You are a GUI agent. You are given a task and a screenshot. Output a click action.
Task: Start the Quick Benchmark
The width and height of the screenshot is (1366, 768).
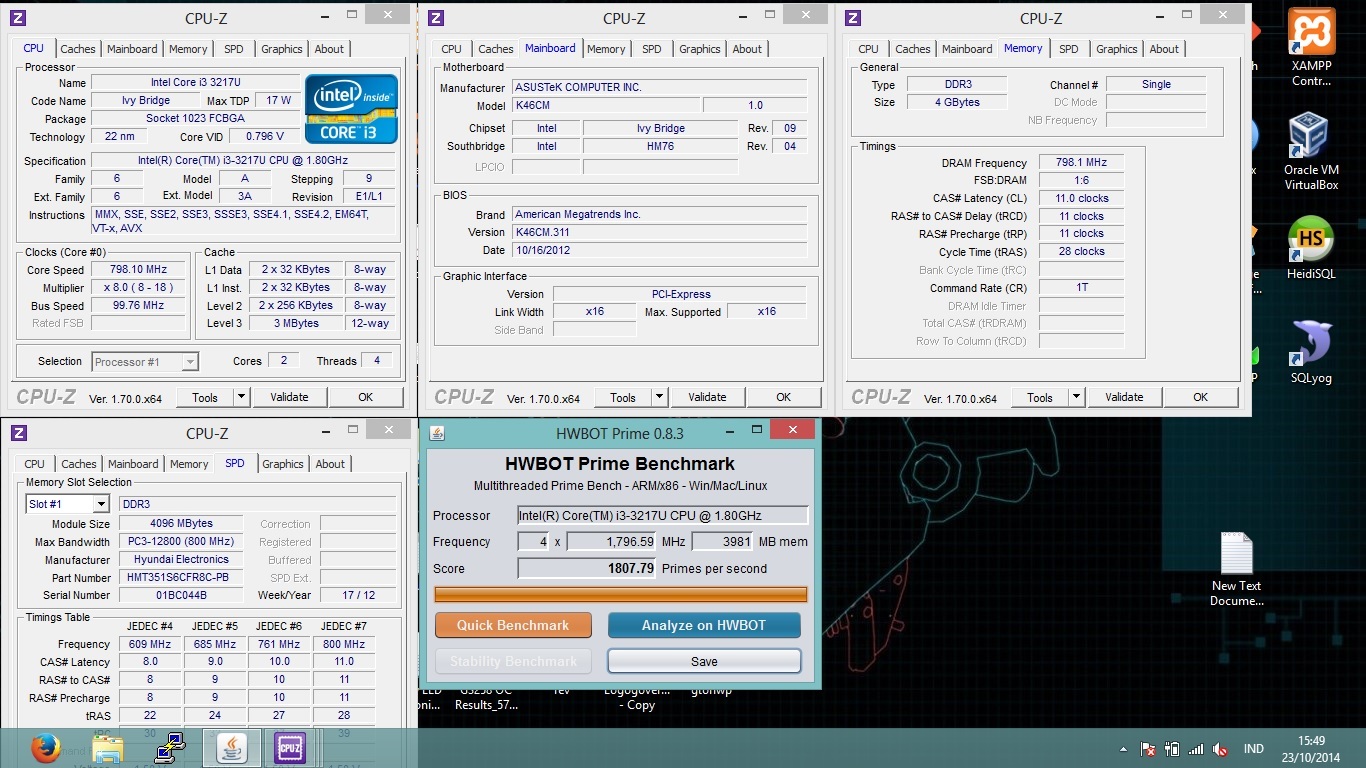tap(513, 625)
